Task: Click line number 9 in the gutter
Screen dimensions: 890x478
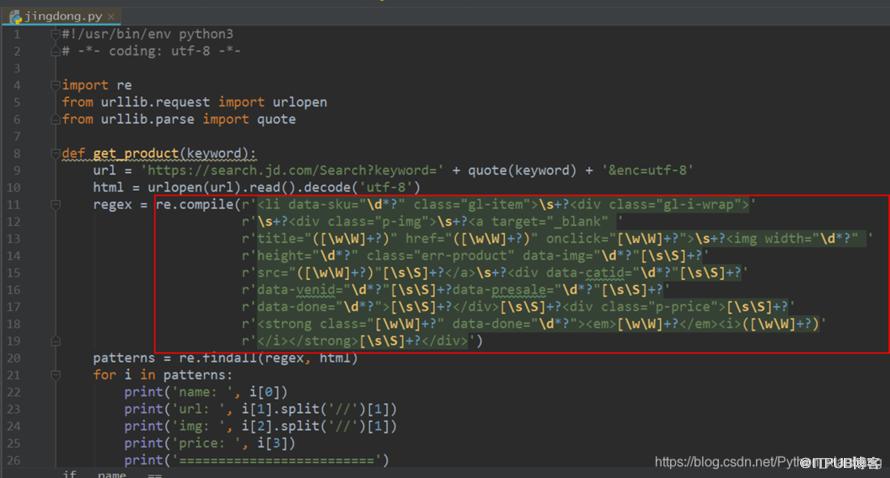Action: [x=16, y=170]
